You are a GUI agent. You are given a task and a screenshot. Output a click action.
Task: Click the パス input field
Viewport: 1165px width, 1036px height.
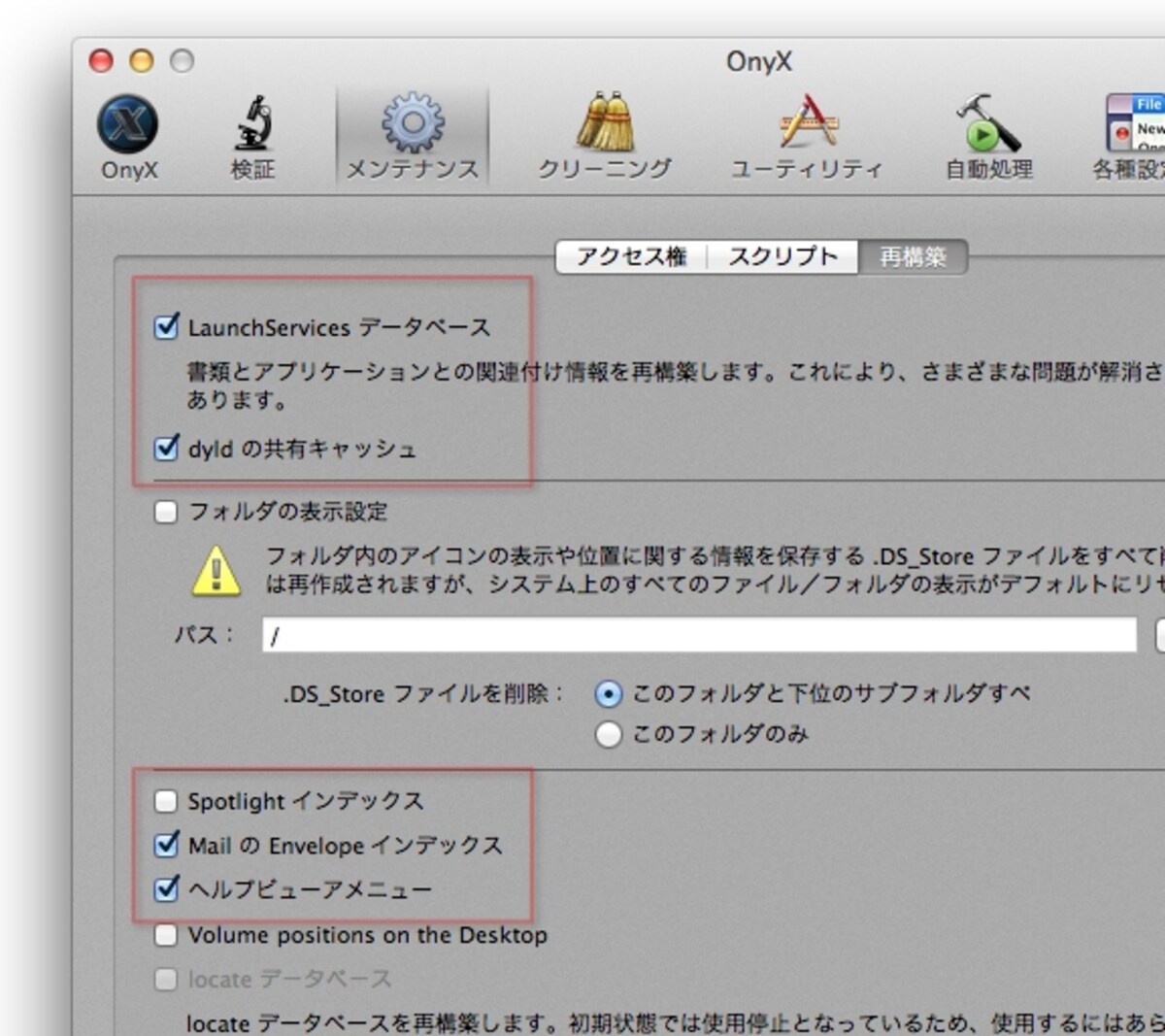(699, 635)
